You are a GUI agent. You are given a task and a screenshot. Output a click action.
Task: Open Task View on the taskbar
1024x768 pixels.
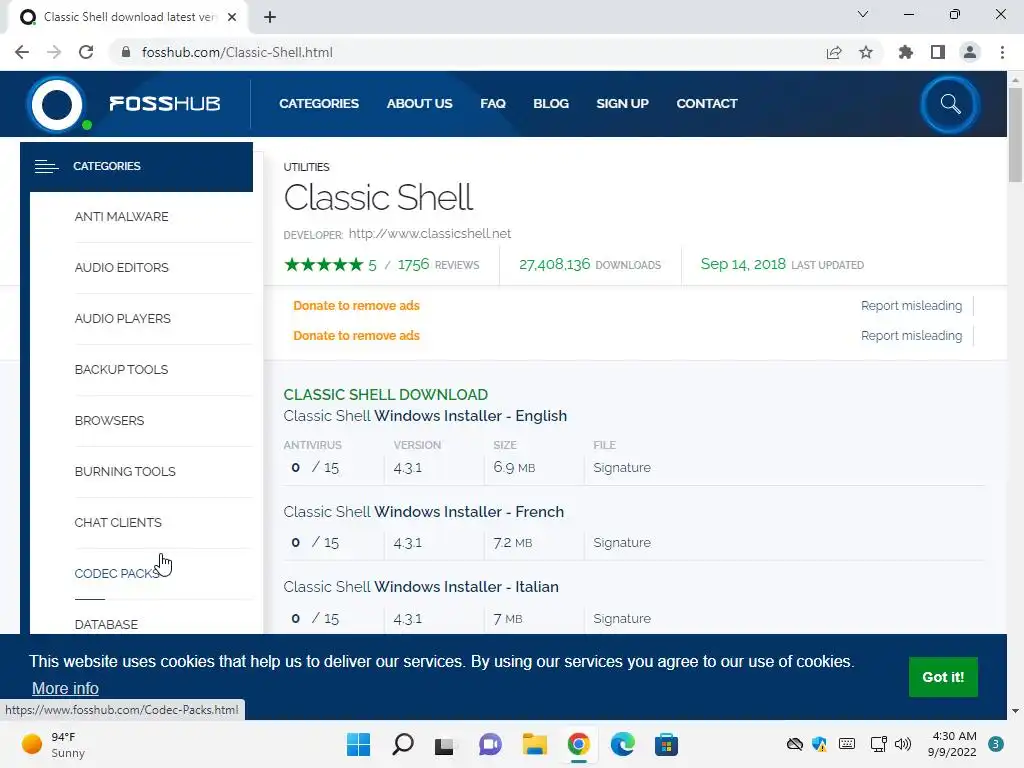click(445, 744)
